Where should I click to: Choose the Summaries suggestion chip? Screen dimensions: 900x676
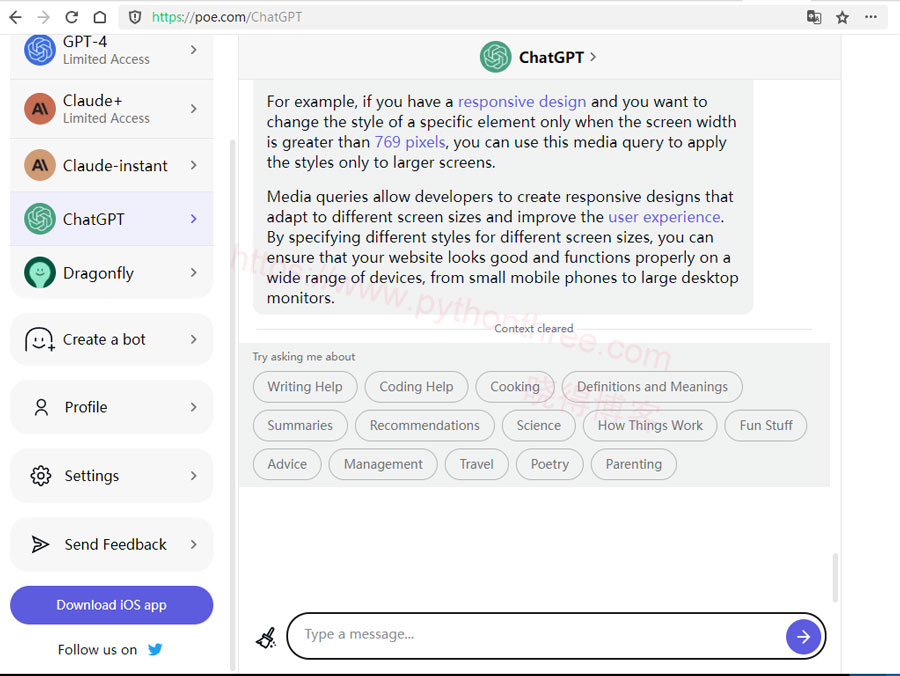coord(300,425)
